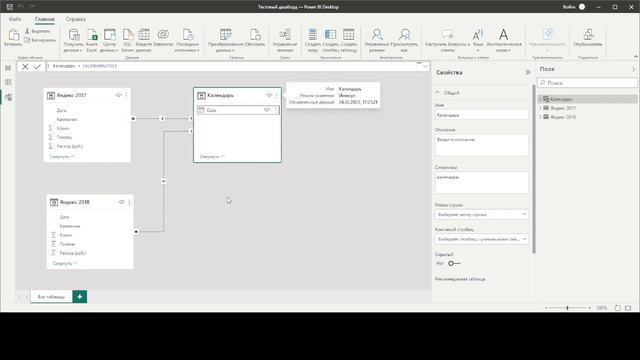Open the Лингвистическая схема dropdown
The width and height of the screenshot is (640, 360).
point(504,40)
